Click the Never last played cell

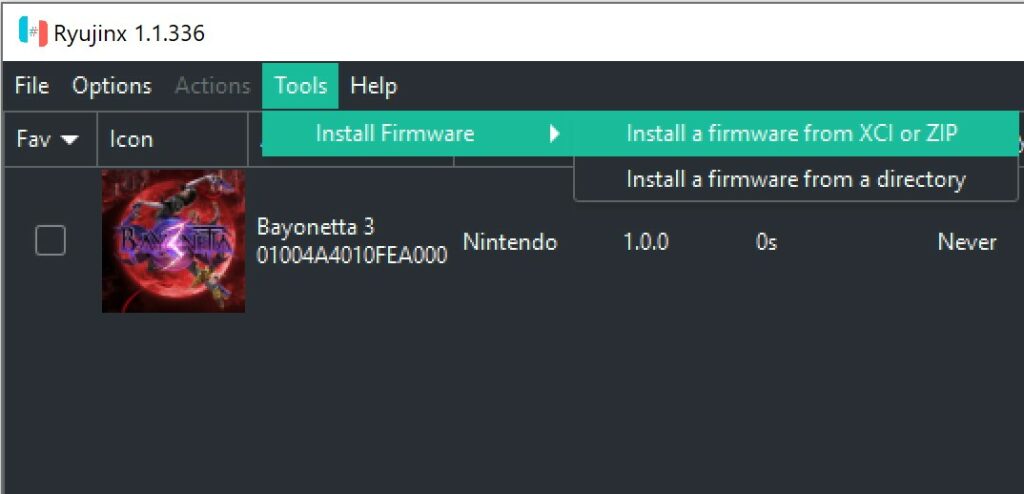pyautogui.click(x=967, y=242)
